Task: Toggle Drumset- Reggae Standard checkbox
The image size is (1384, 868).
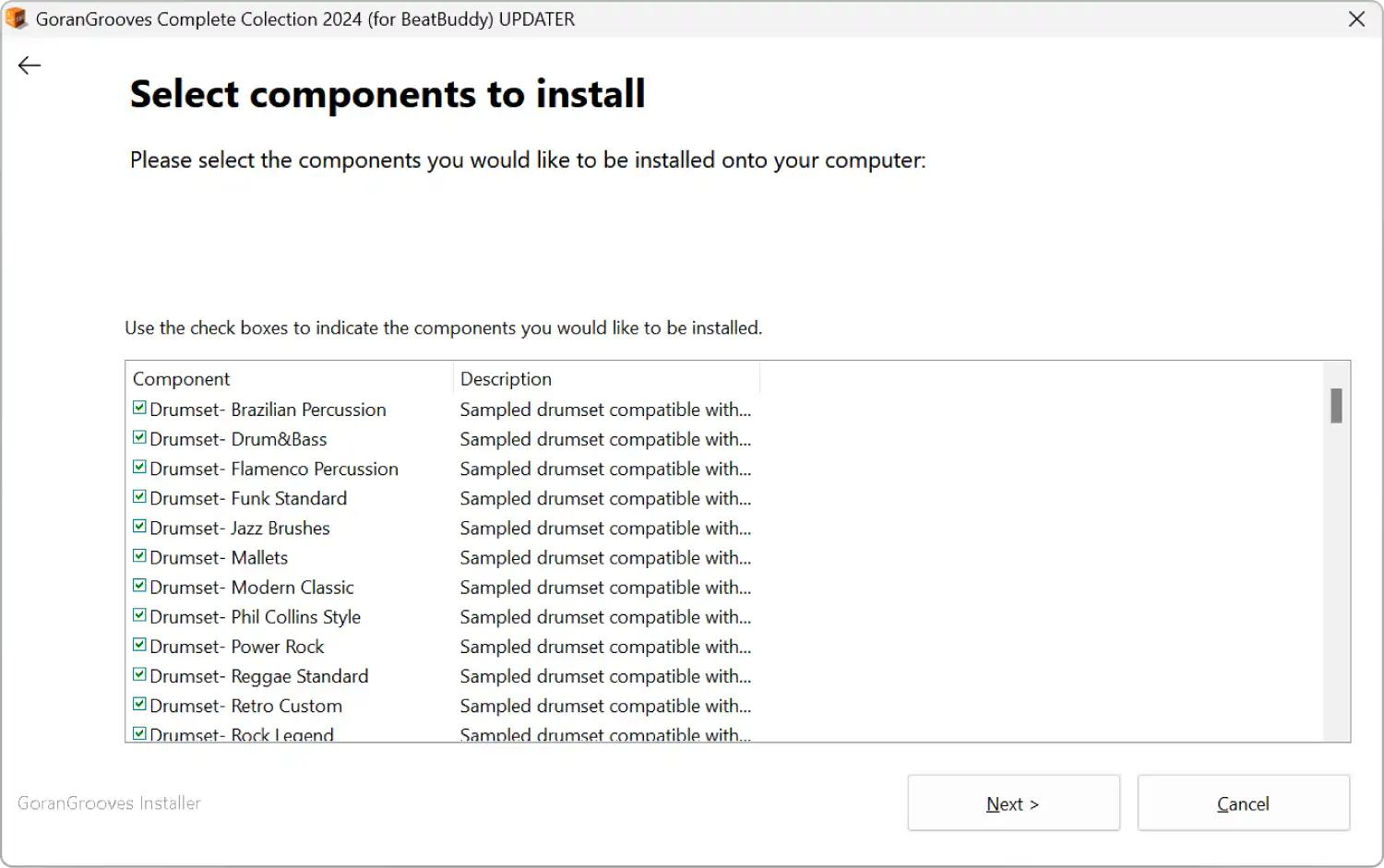Action: pyautogui.click(x=139, y=674)
